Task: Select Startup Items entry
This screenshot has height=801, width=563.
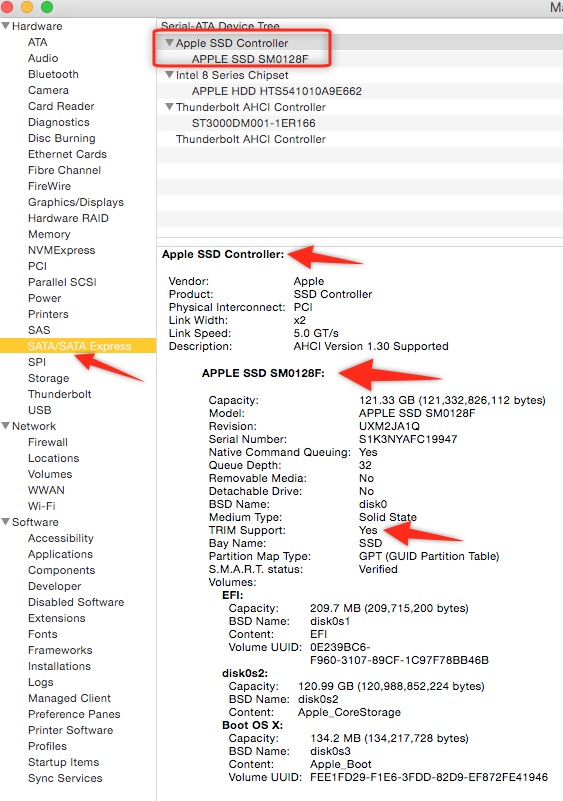Action: click(63, 762)
